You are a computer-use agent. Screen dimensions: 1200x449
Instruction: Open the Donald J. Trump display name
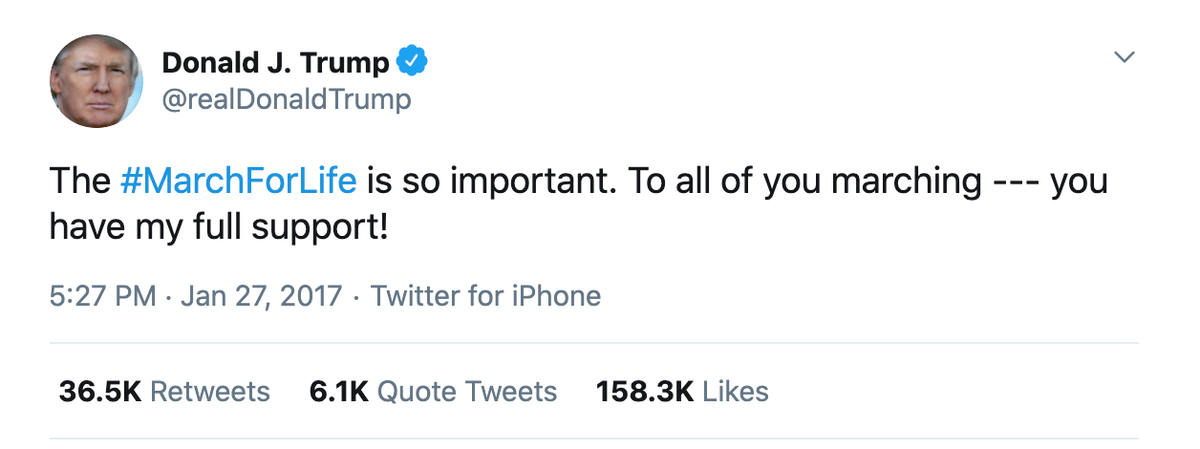[275, 63]
